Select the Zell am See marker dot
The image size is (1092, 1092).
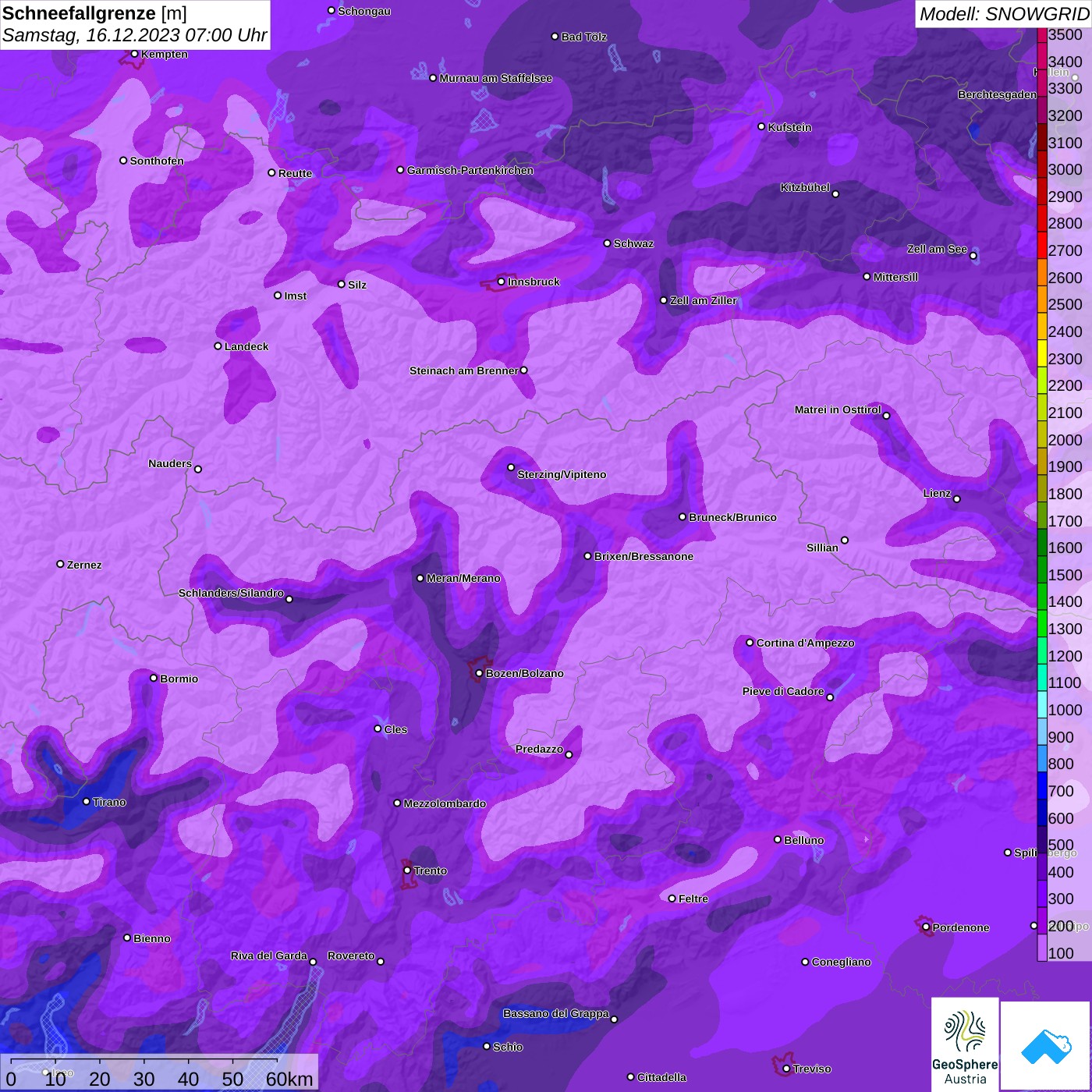(x=973, y=255)
